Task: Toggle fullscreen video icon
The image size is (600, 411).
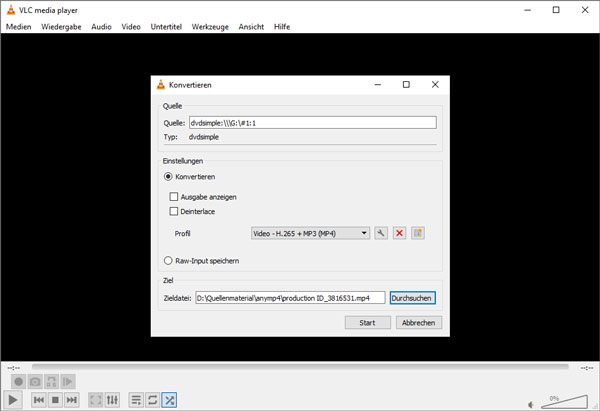Action: [x=96, y=400]
